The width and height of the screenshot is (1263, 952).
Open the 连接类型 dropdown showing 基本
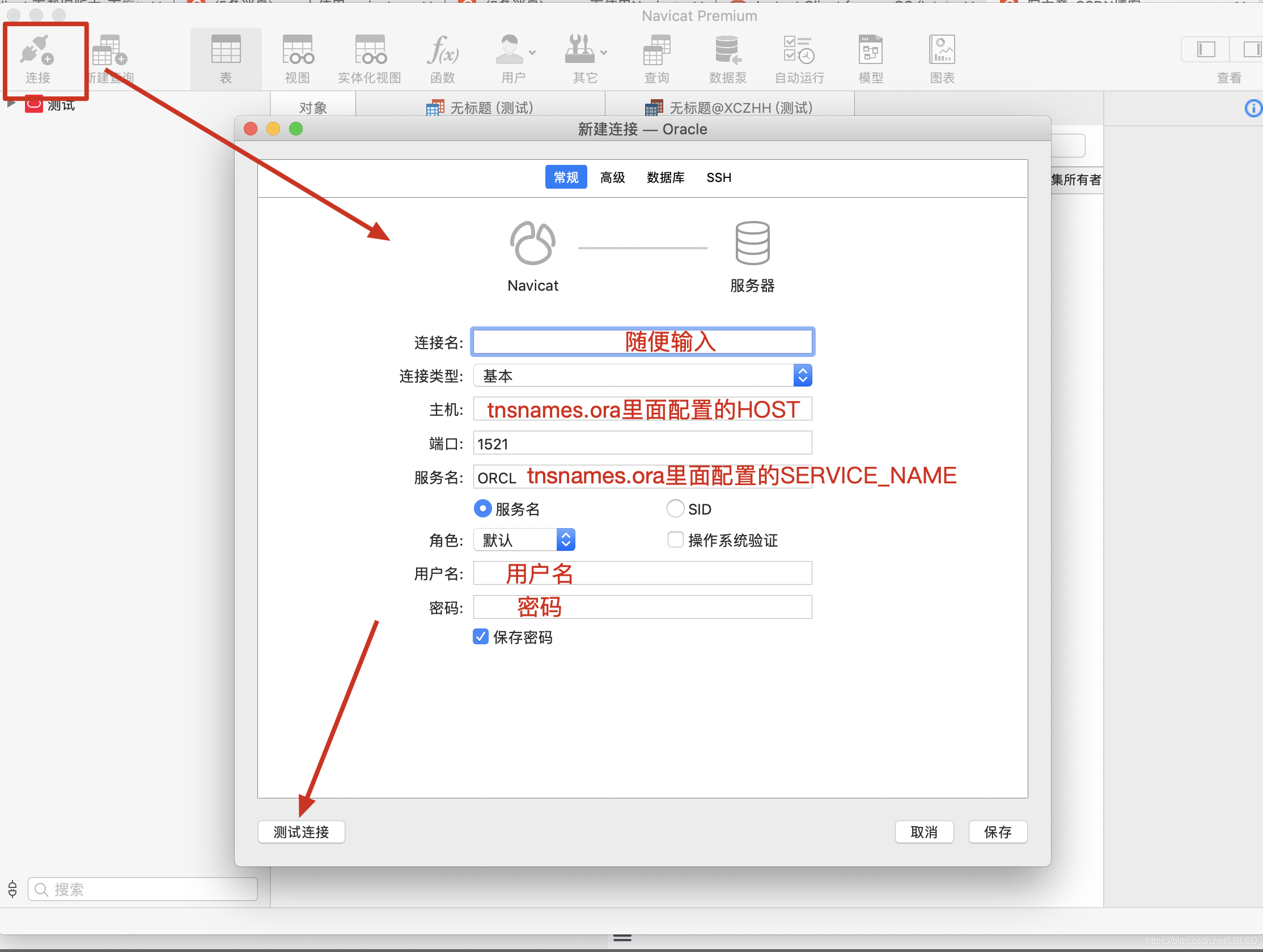[x=642, y=376]
